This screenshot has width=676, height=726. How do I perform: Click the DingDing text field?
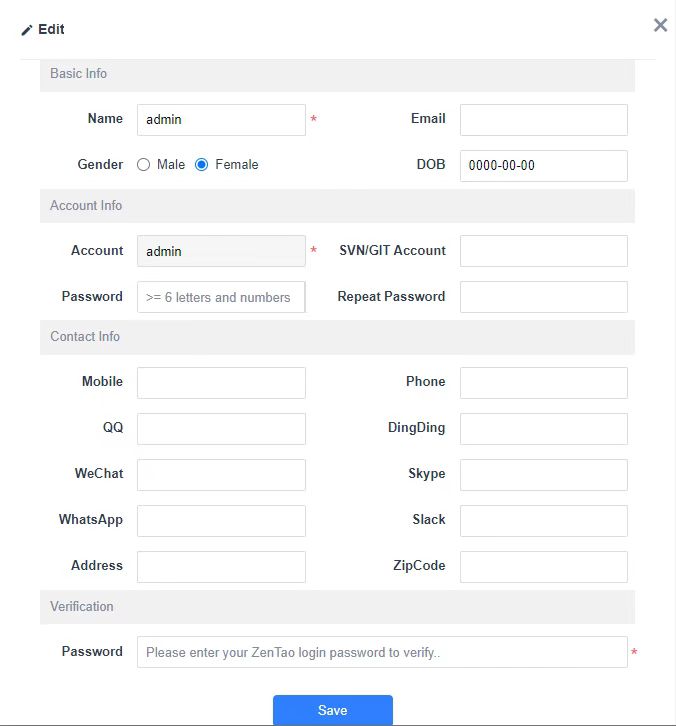point(543,428)
